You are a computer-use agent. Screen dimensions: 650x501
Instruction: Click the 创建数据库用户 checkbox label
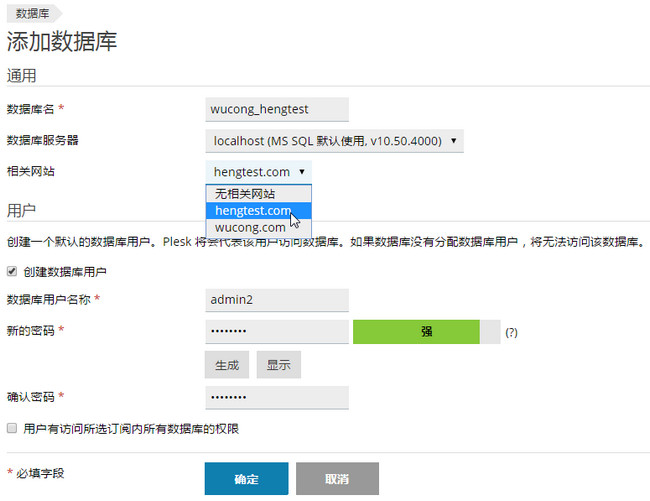pyautogui.click(x=65, y=272)
